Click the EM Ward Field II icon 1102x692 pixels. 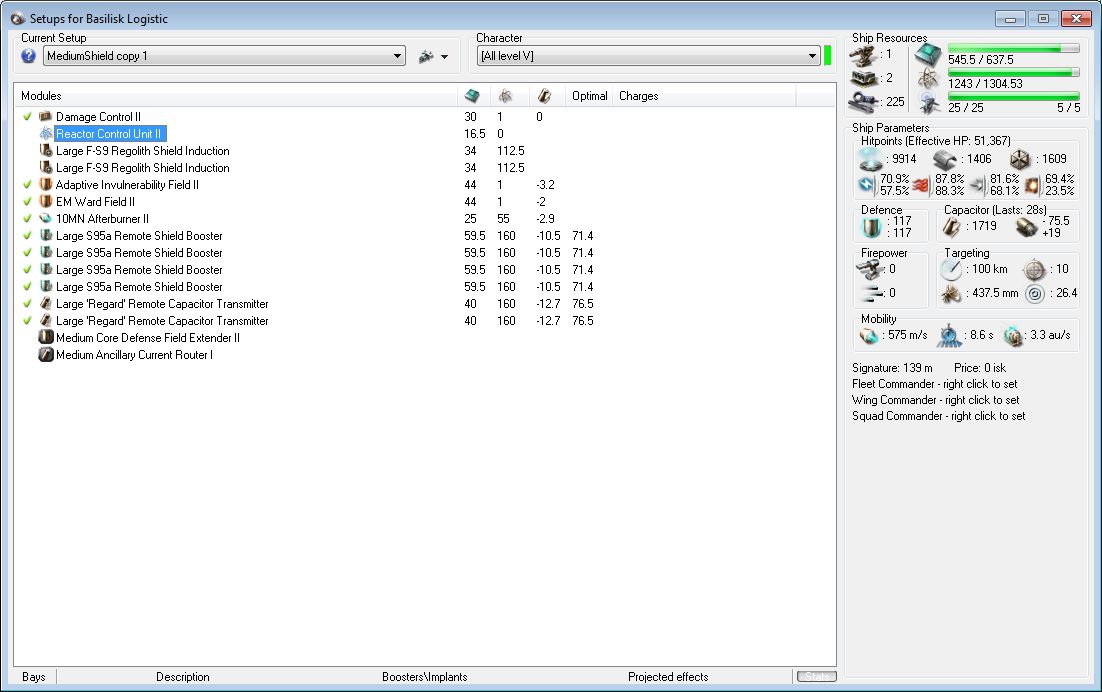point(46,202)
